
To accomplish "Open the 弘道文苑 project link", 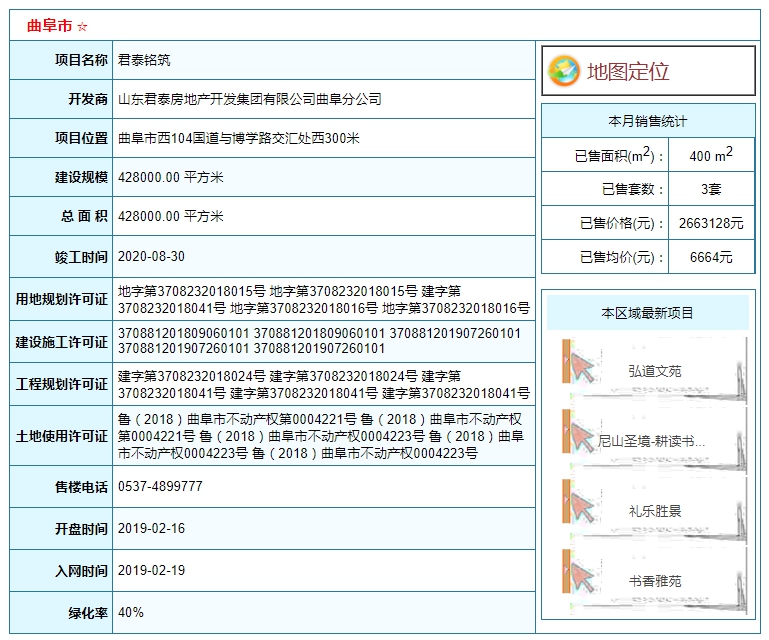I will 655,371.
